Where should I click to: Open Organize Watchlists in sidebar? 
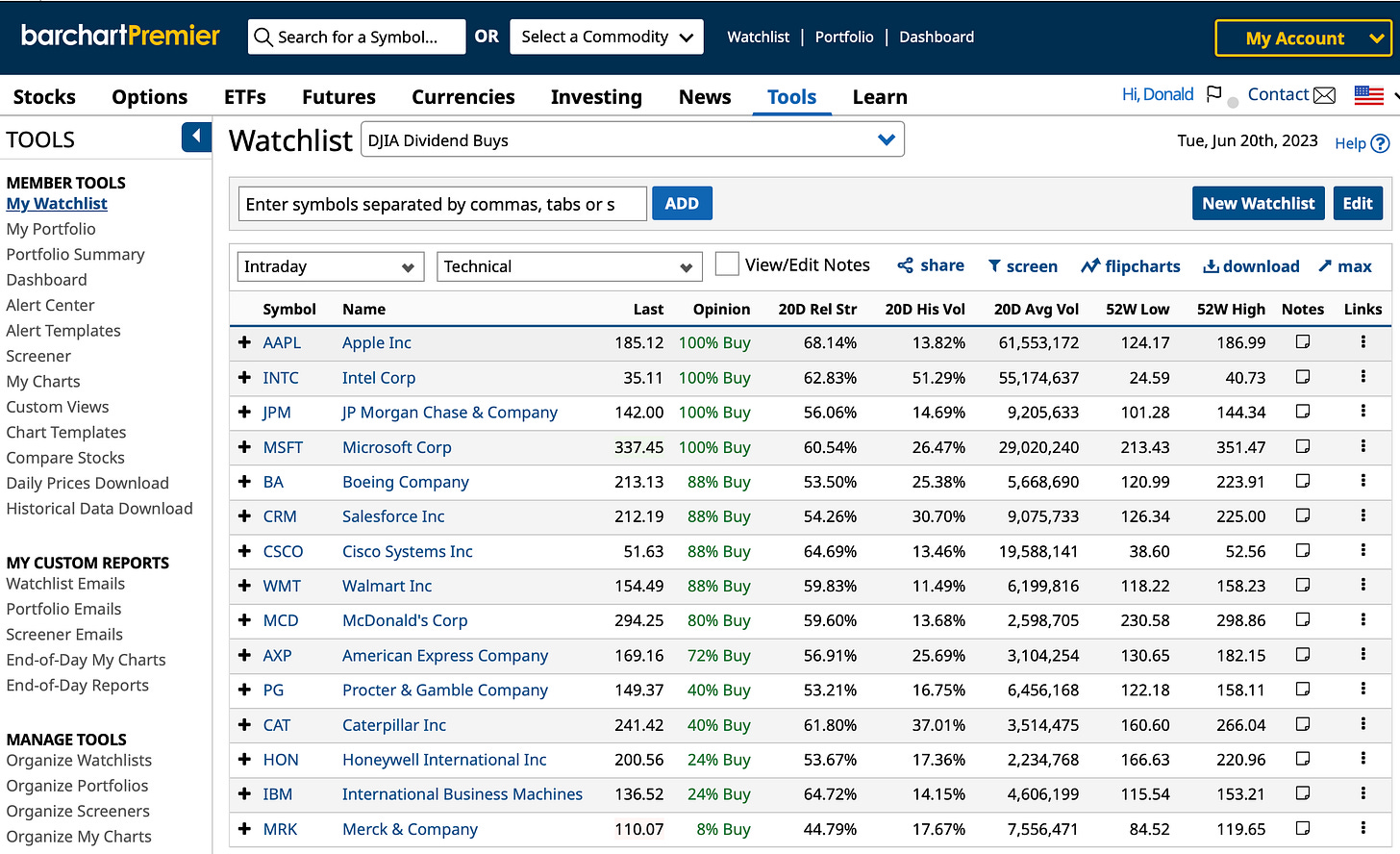(79, 760)
